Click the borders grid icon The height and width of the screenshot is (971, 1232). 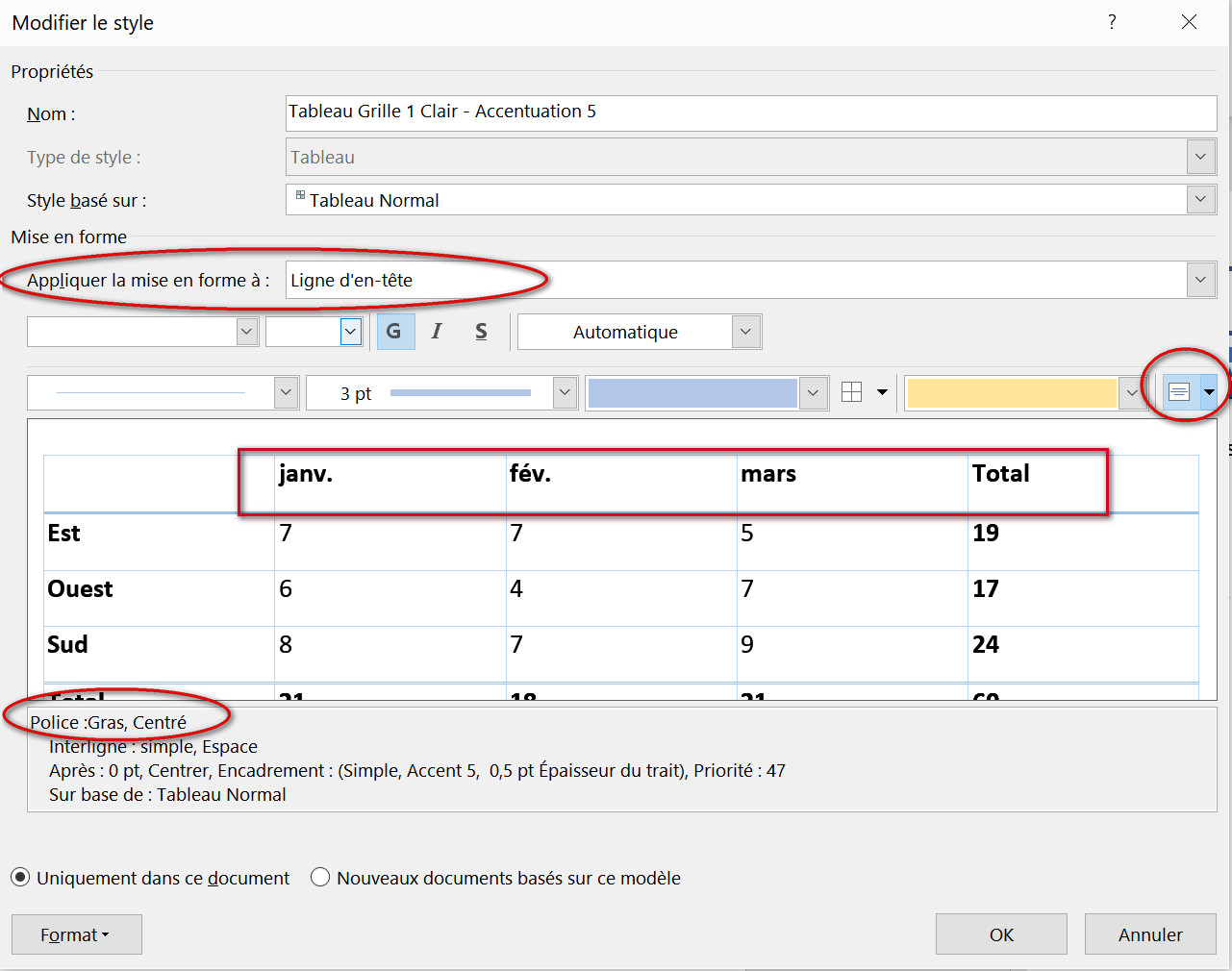point(852,392)
